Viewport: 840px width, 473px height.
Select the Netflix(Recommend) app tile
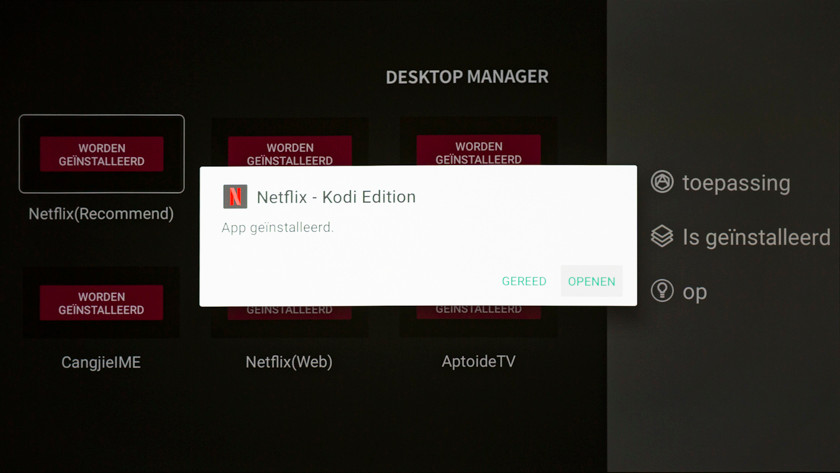[x=101, y=154]
